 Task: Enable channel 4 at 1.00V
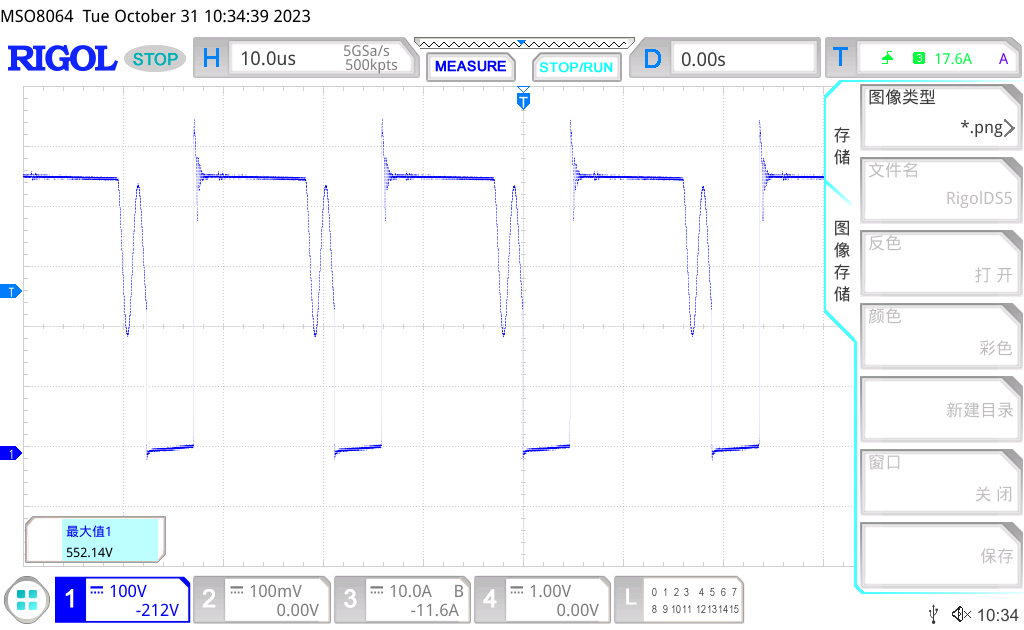[x=541, y=600]
